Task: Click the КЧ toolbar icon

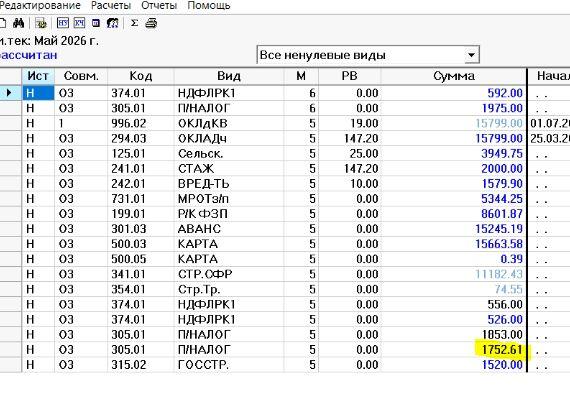Action: (x=79, y=23)
